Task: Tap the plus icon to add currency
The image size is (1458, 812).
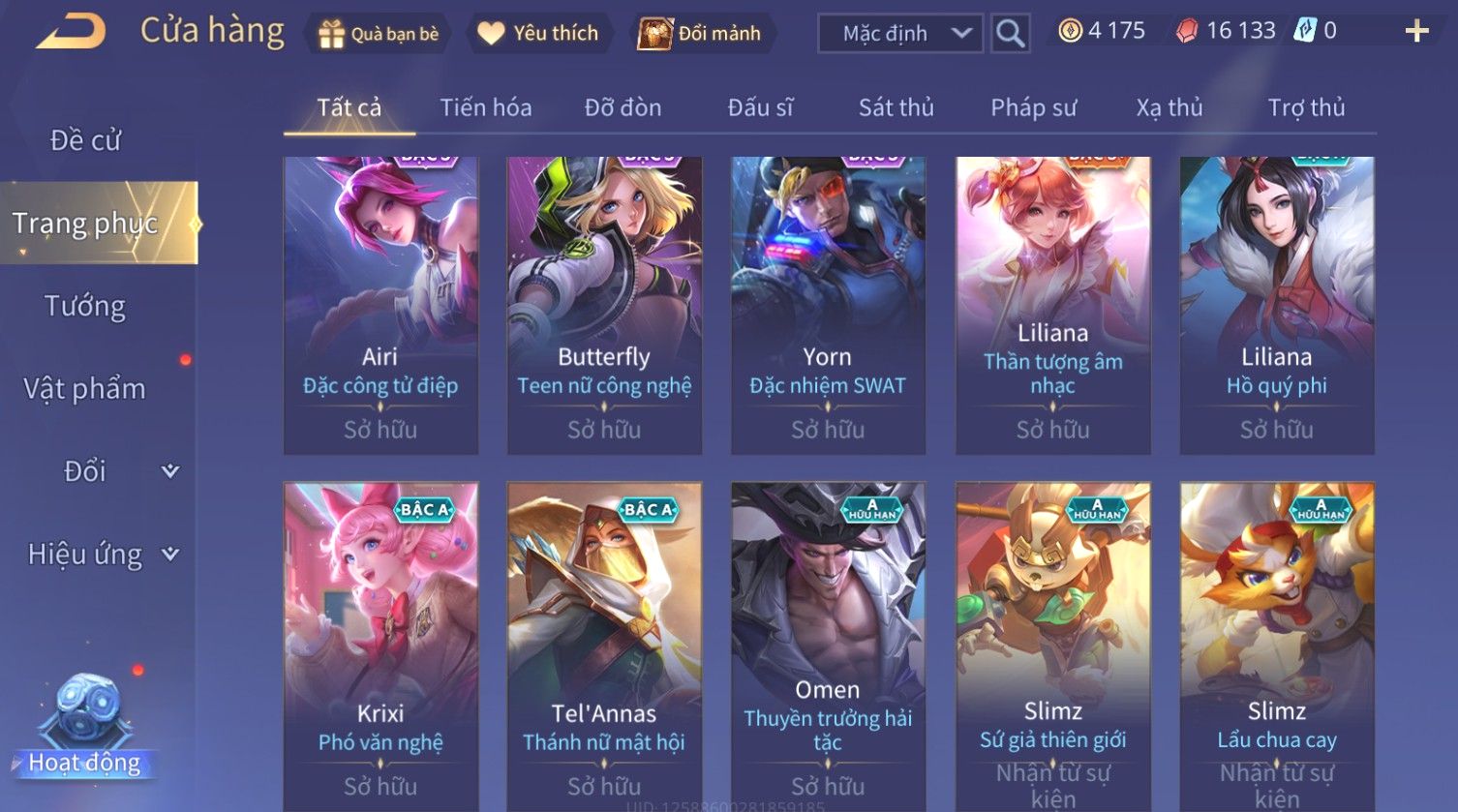Action: (1416, 32)
